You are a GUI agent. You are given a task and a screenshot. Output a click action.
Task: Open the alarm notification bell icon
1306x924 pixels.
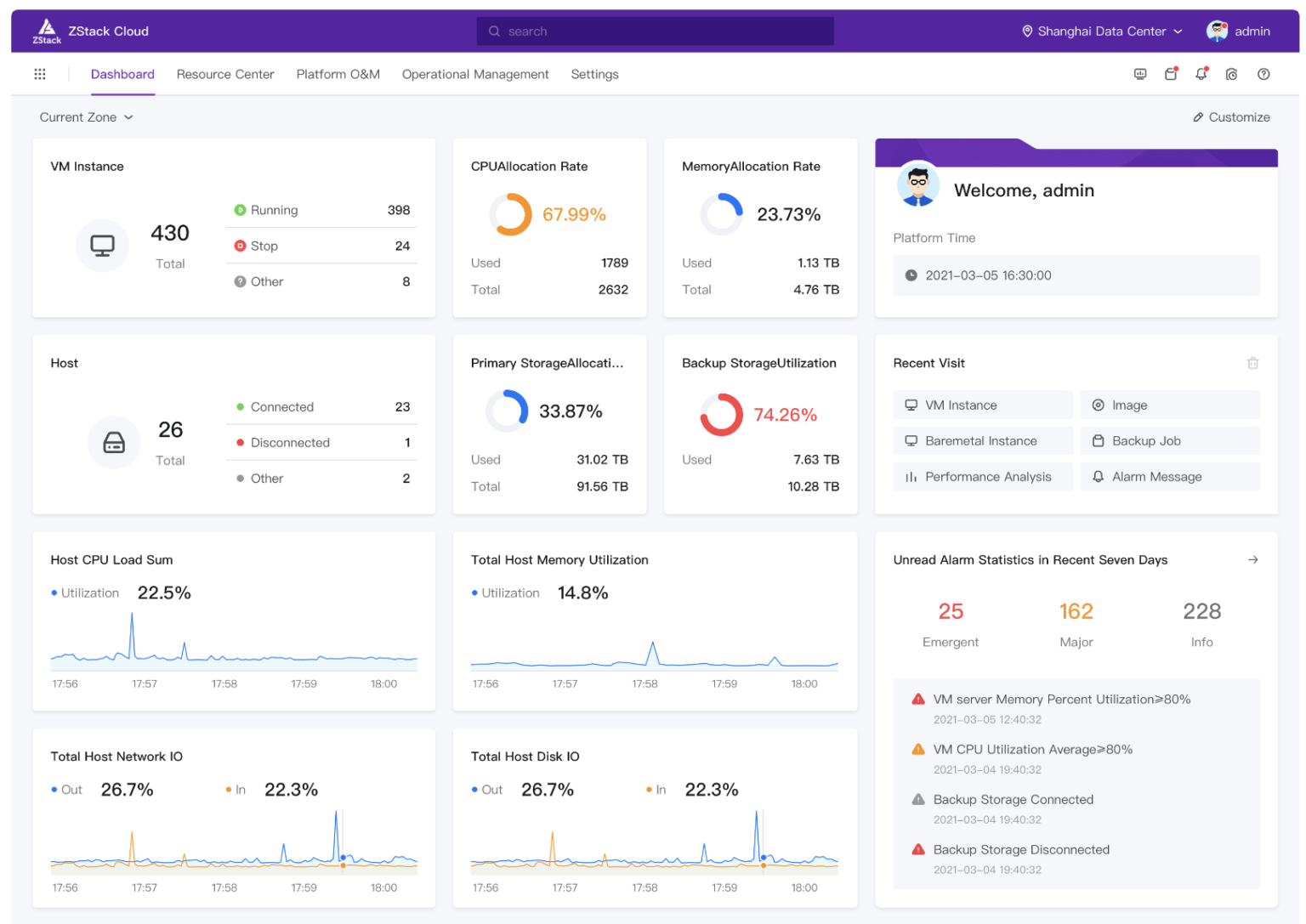[1201, 74]
